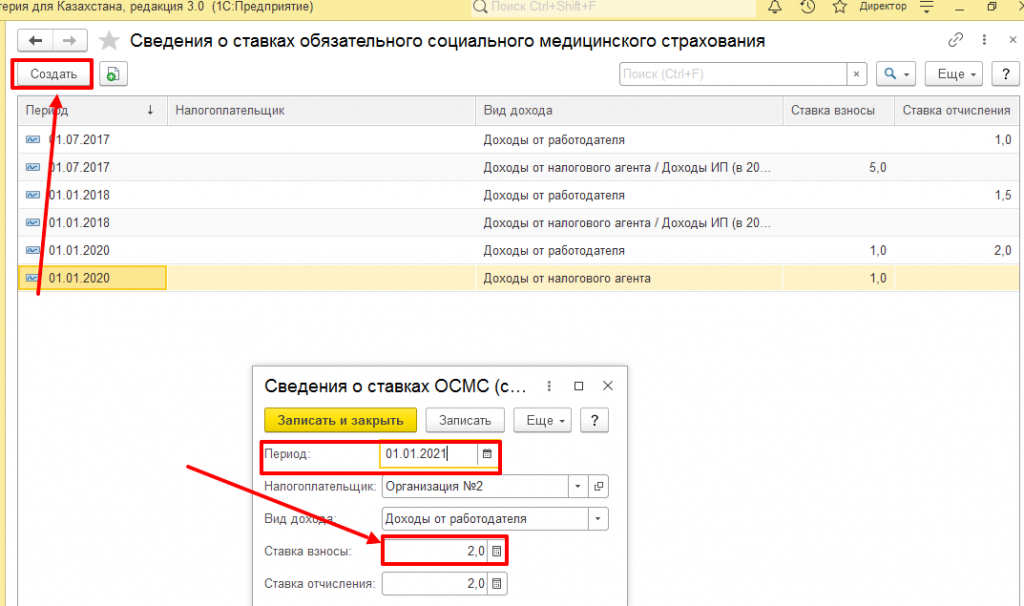The width and height of the screenshot is (1024, 606).
Task: Click the copy record icon beside Создать
Action: pyautogui.click(x=112, y=74)
